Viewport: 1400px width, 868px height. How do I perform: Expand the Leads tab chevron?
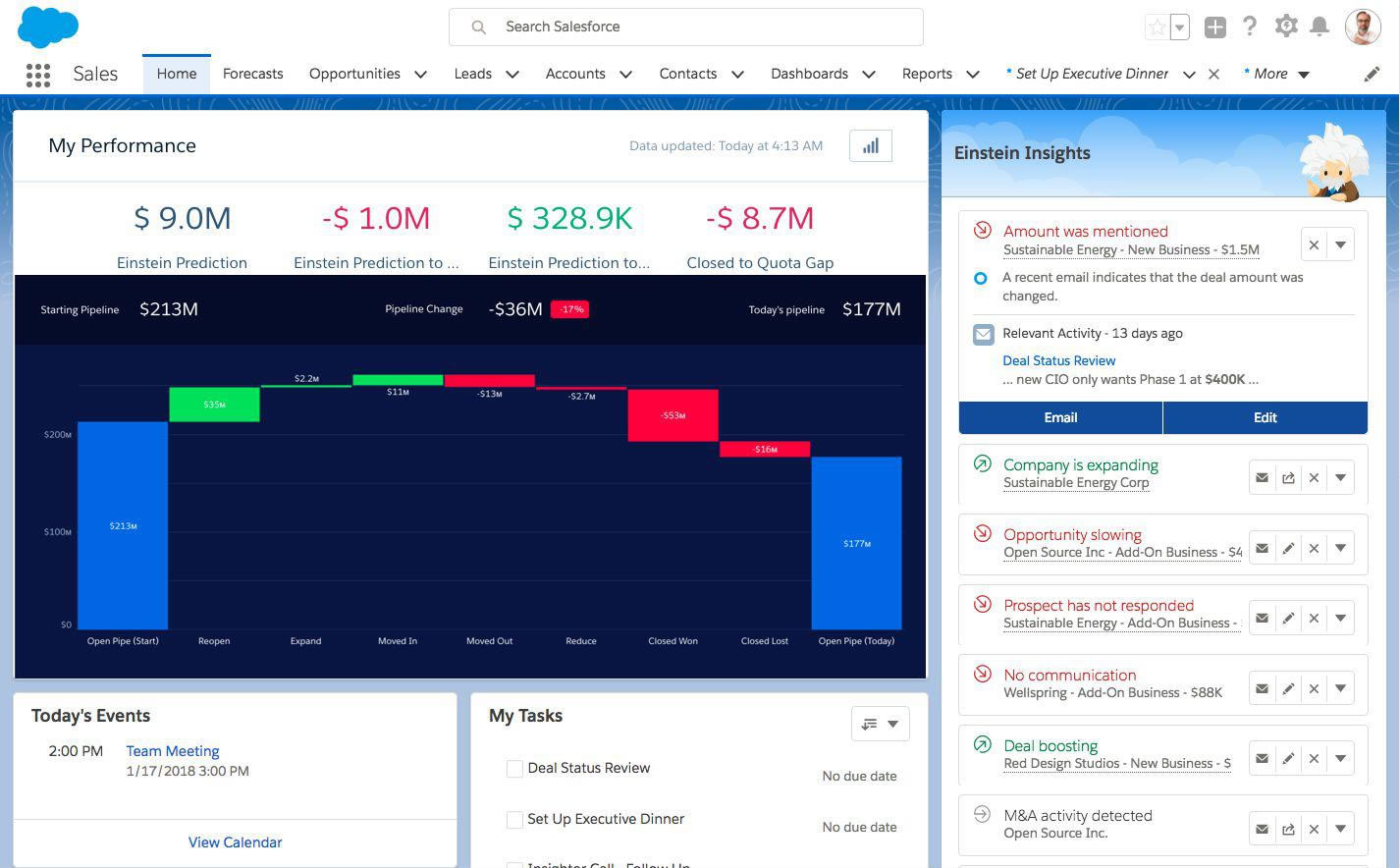point(512,75)
